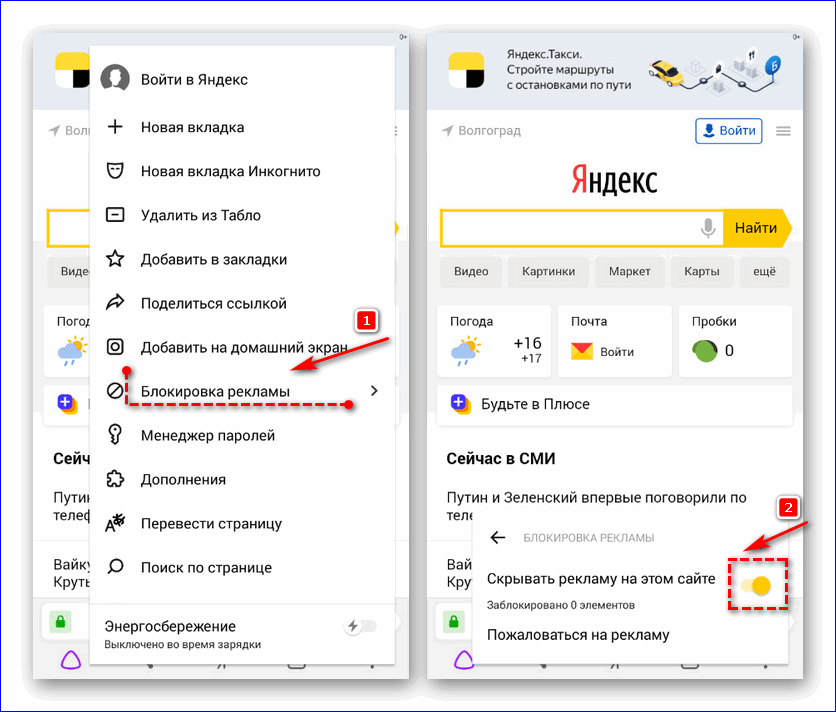The image size is (836, 712).
Task: Click the puzzle piece extensions icon
Action: click(x=115, y=479)
